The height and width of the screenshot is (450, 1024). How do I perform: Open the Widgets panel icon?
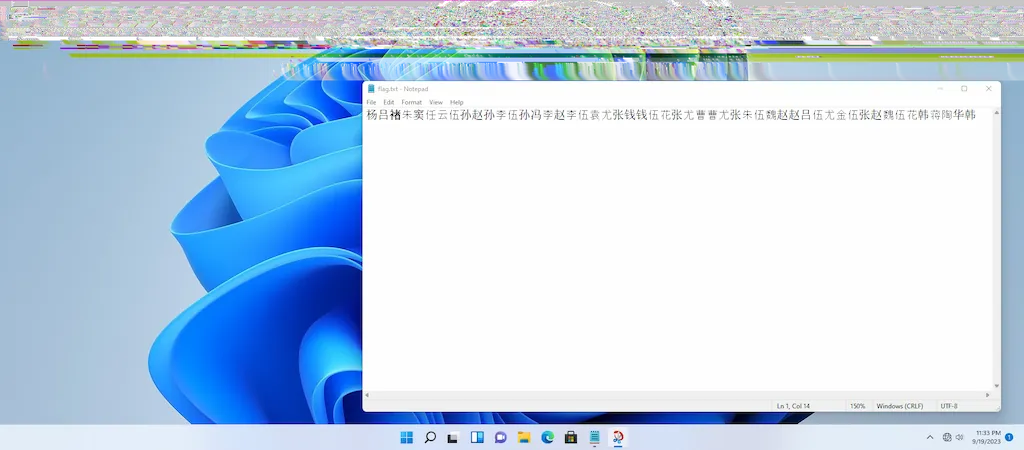pos(477,437)
